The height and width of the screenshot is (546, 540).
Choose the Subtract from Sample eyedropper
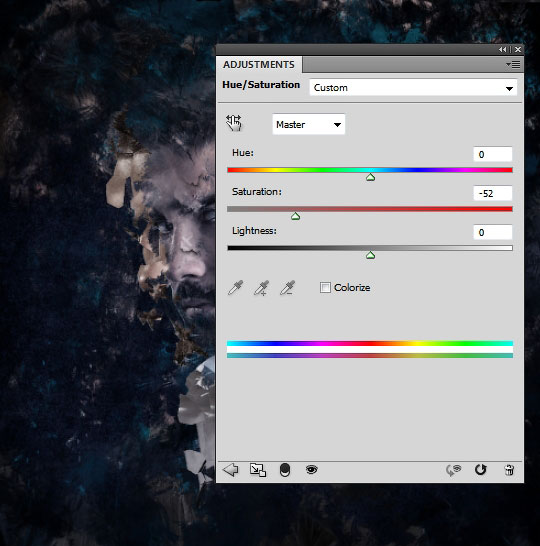[x=288, y=288]
